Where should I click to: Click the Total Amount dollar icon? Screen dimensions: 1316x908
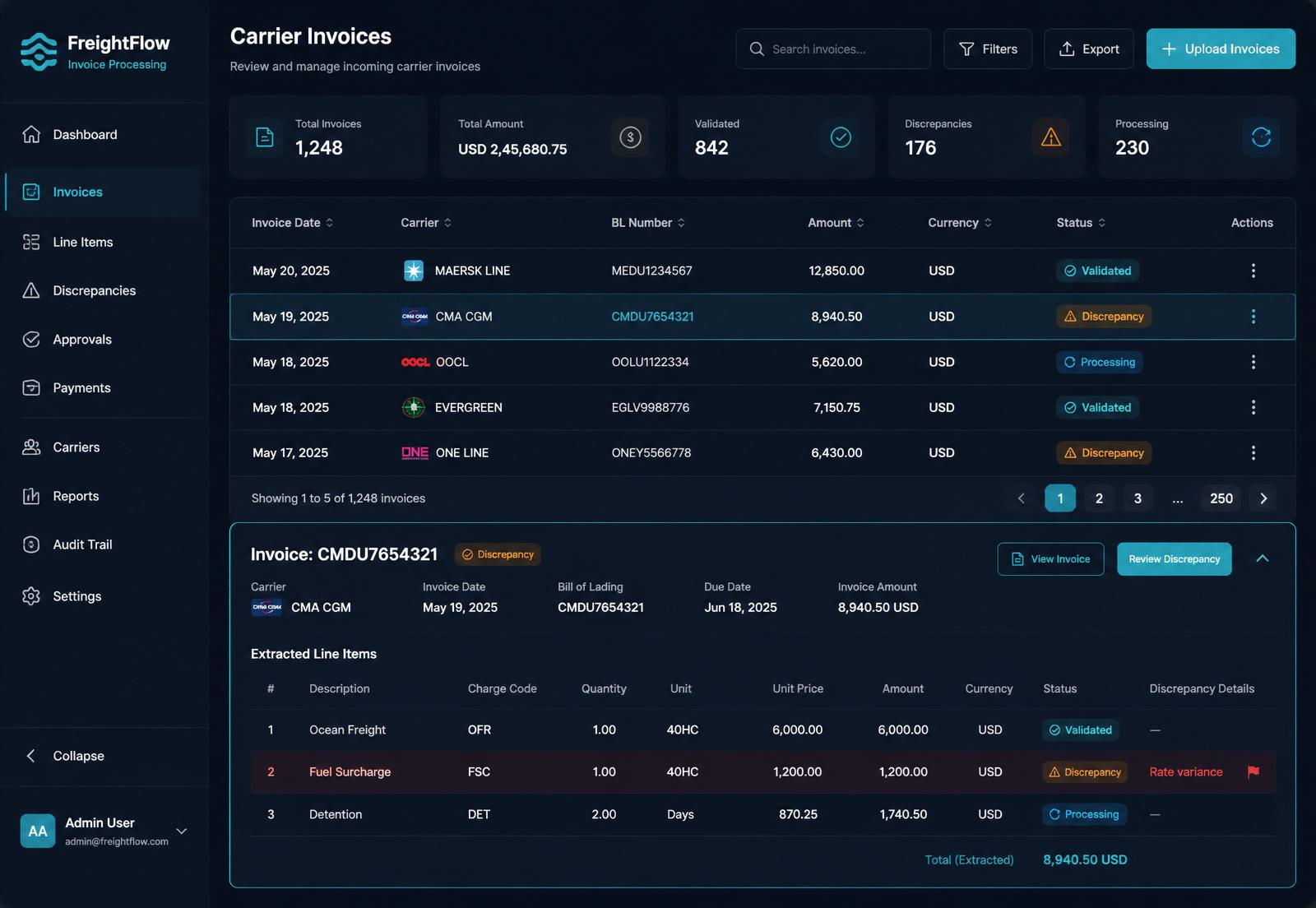point(630,137)
